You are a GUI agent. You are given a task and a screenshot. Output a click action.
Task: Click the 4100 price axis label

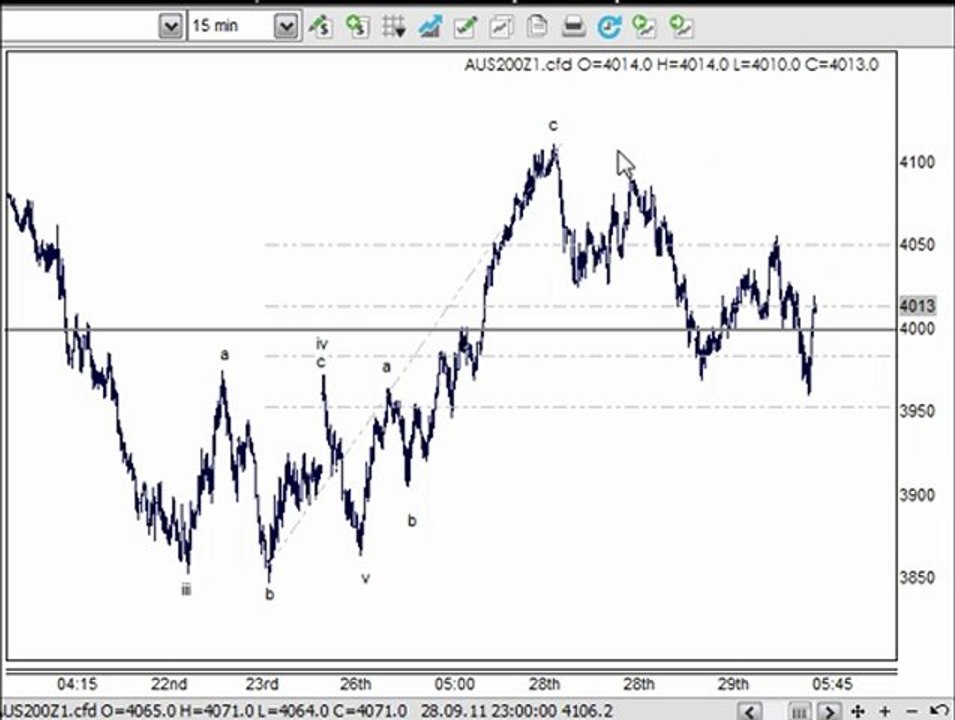coord(917,162)
